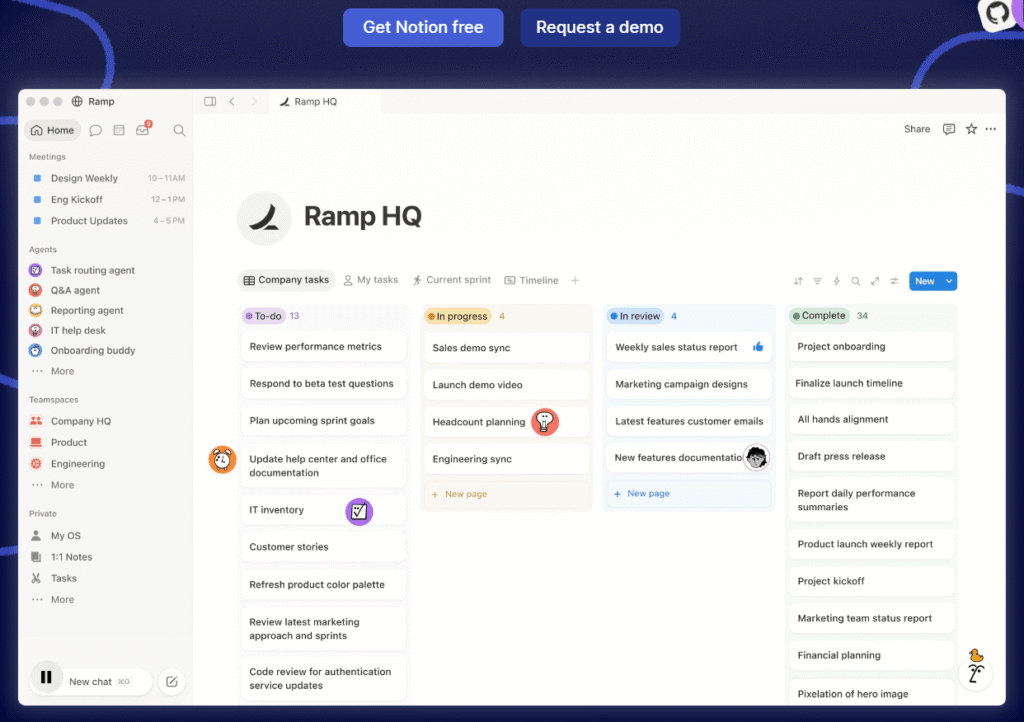This screenshot has height=722, width=1024.
Task: Click thumbs-up on Weekly sales status report
Action: coord(758,347)
